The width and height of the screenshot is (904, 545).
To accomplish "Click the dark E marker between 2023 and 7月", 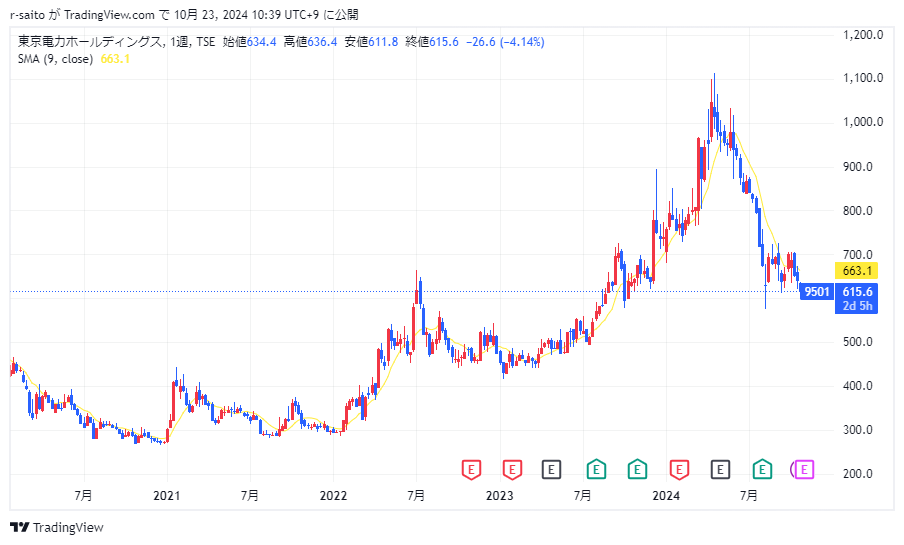I will click(551, 469).
